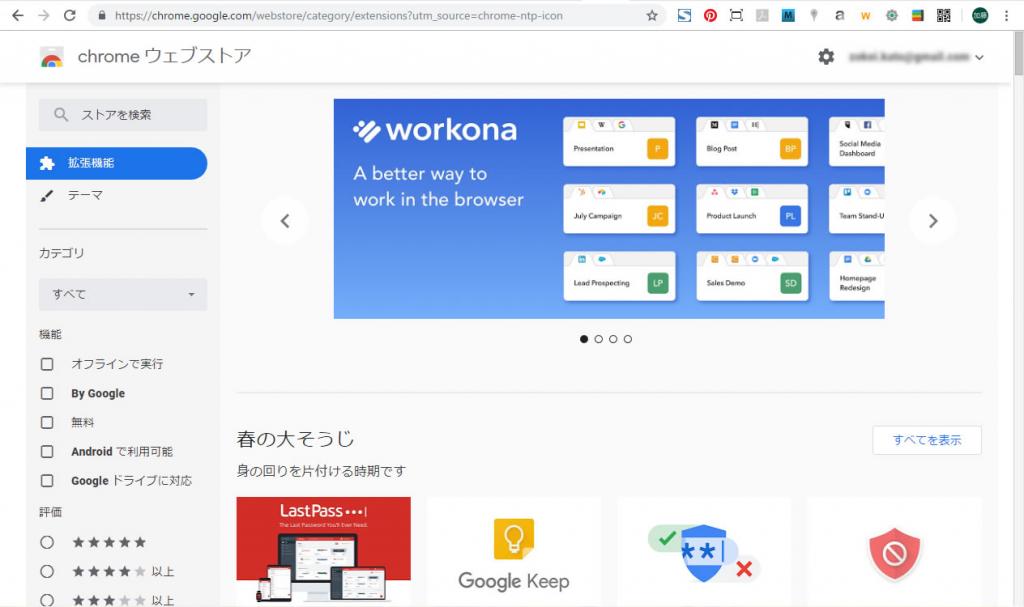
Task: Select the second carousel dot
Action: (x=598, y=339)
